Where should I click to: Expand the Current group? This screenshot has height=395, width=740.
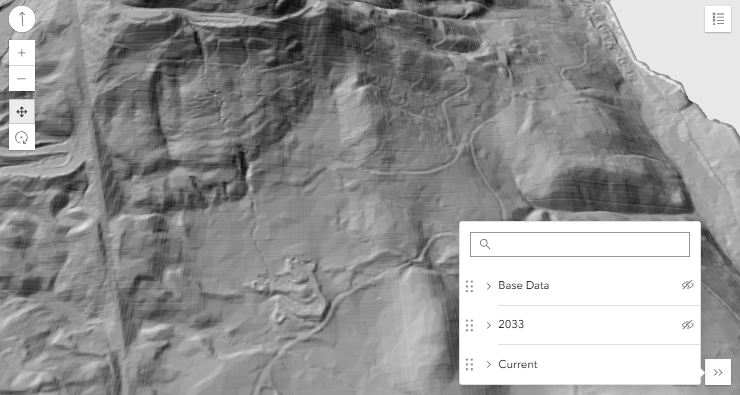(488, 364)
